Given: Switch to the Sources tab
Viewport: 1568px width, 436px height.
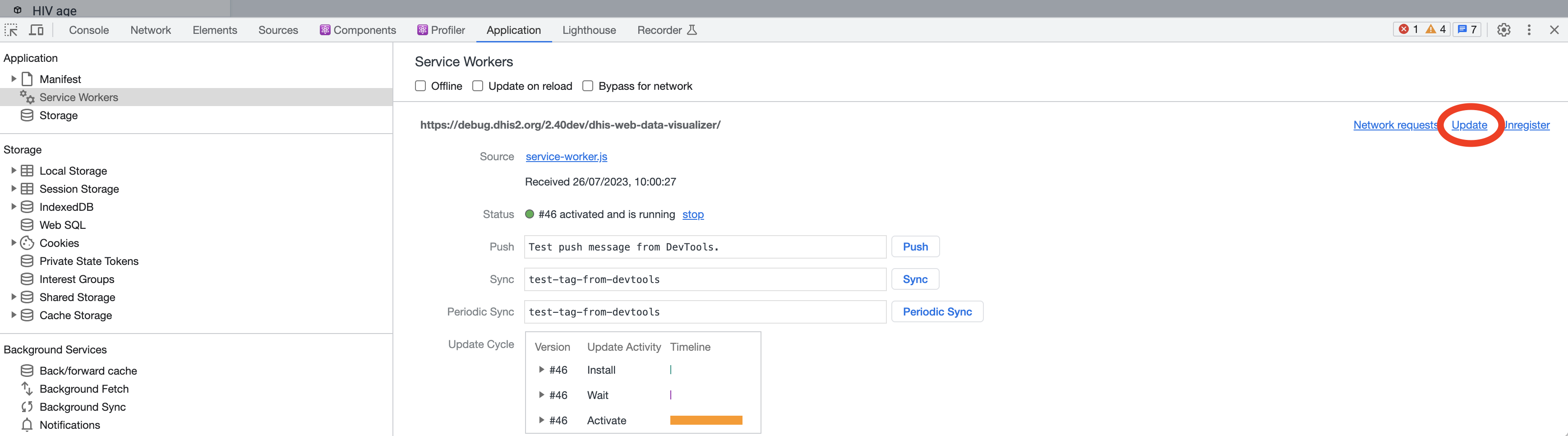Looking at the screenshot, I should 278,30.
